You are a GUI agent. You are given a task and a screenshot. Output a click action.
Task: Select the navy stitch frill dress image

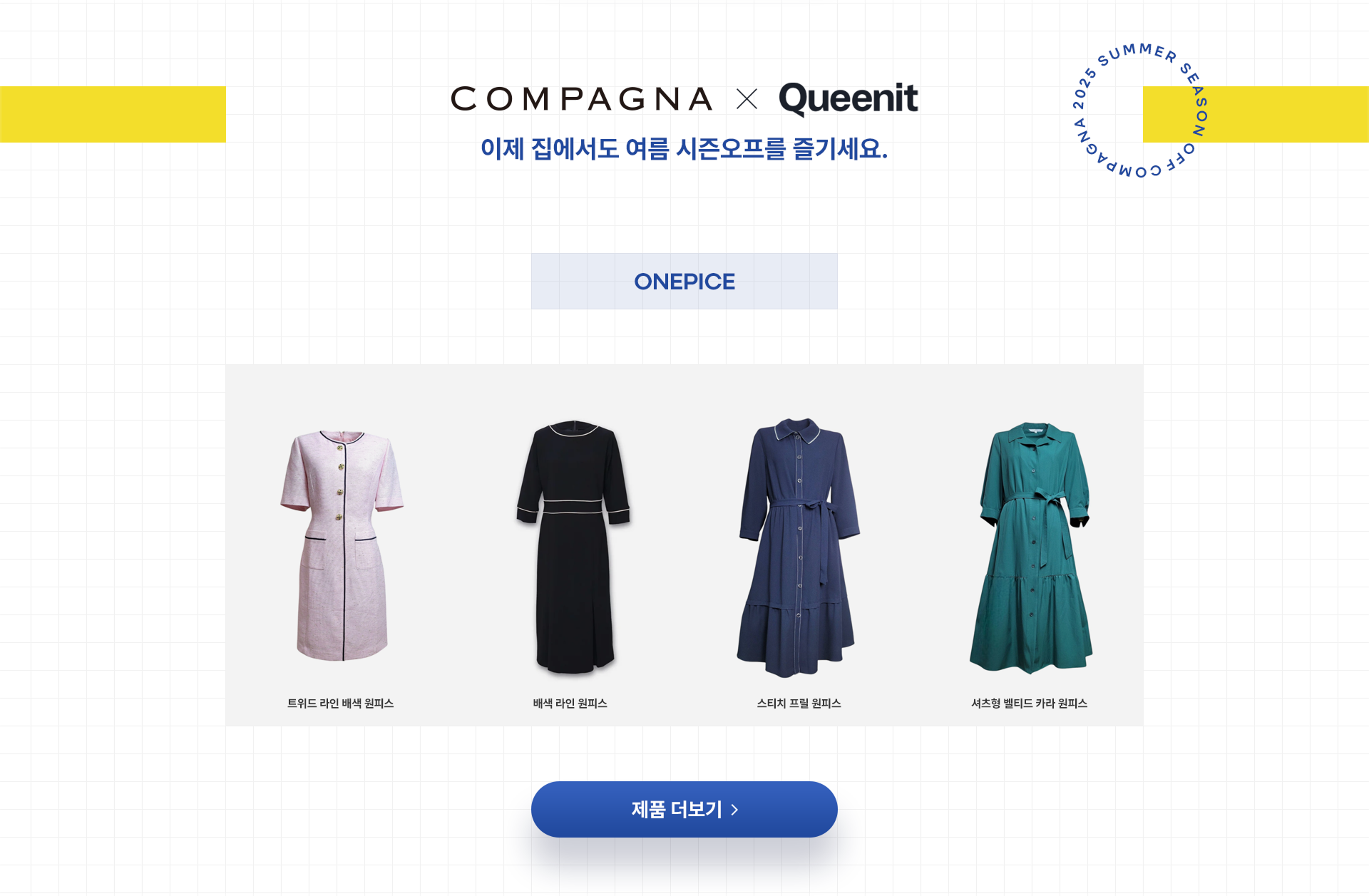pyautogui.click(x=798, y=547)
